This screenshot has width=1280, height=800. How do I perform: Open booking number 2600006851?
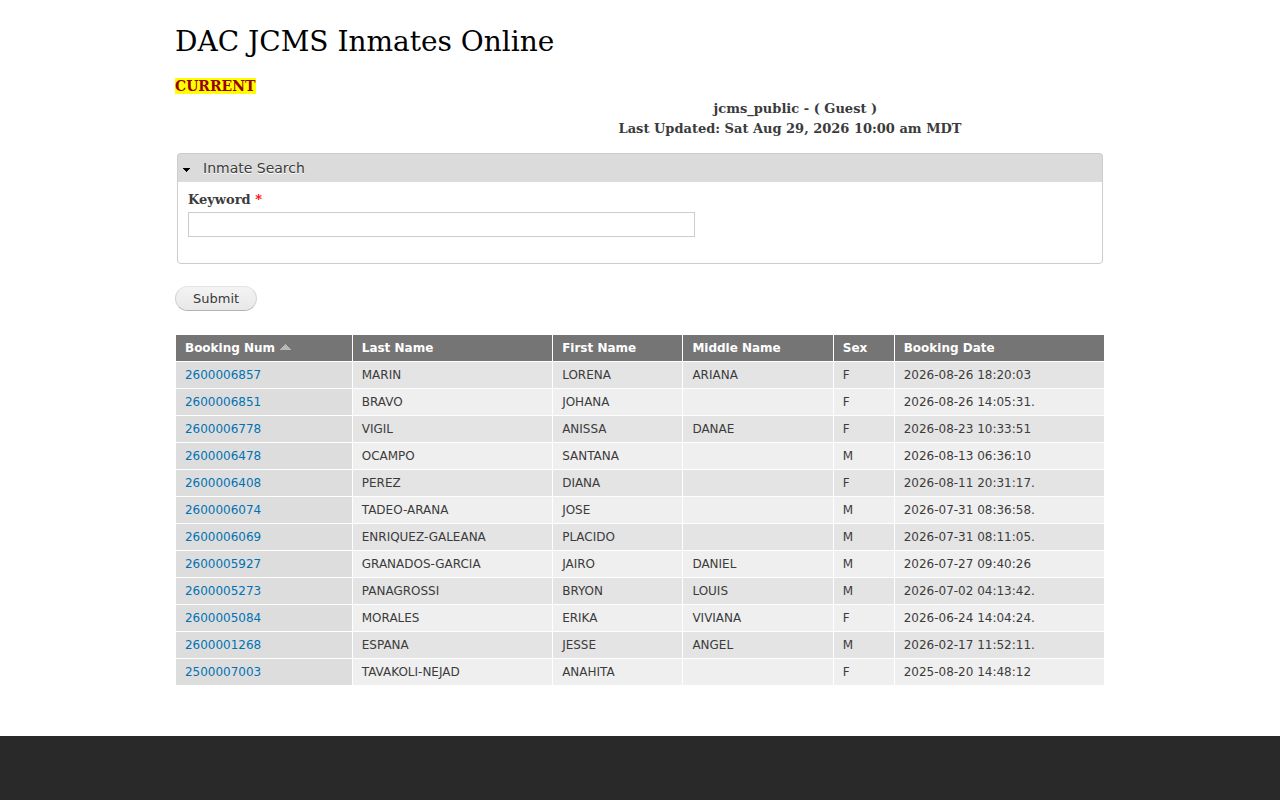[x=223, y=402]
